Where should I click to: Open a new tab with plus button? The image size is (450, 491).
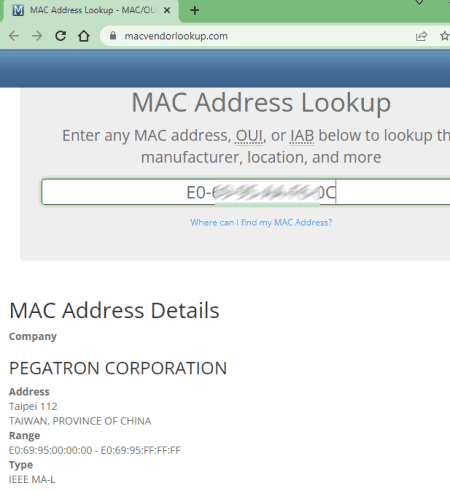tap(195, 10)
